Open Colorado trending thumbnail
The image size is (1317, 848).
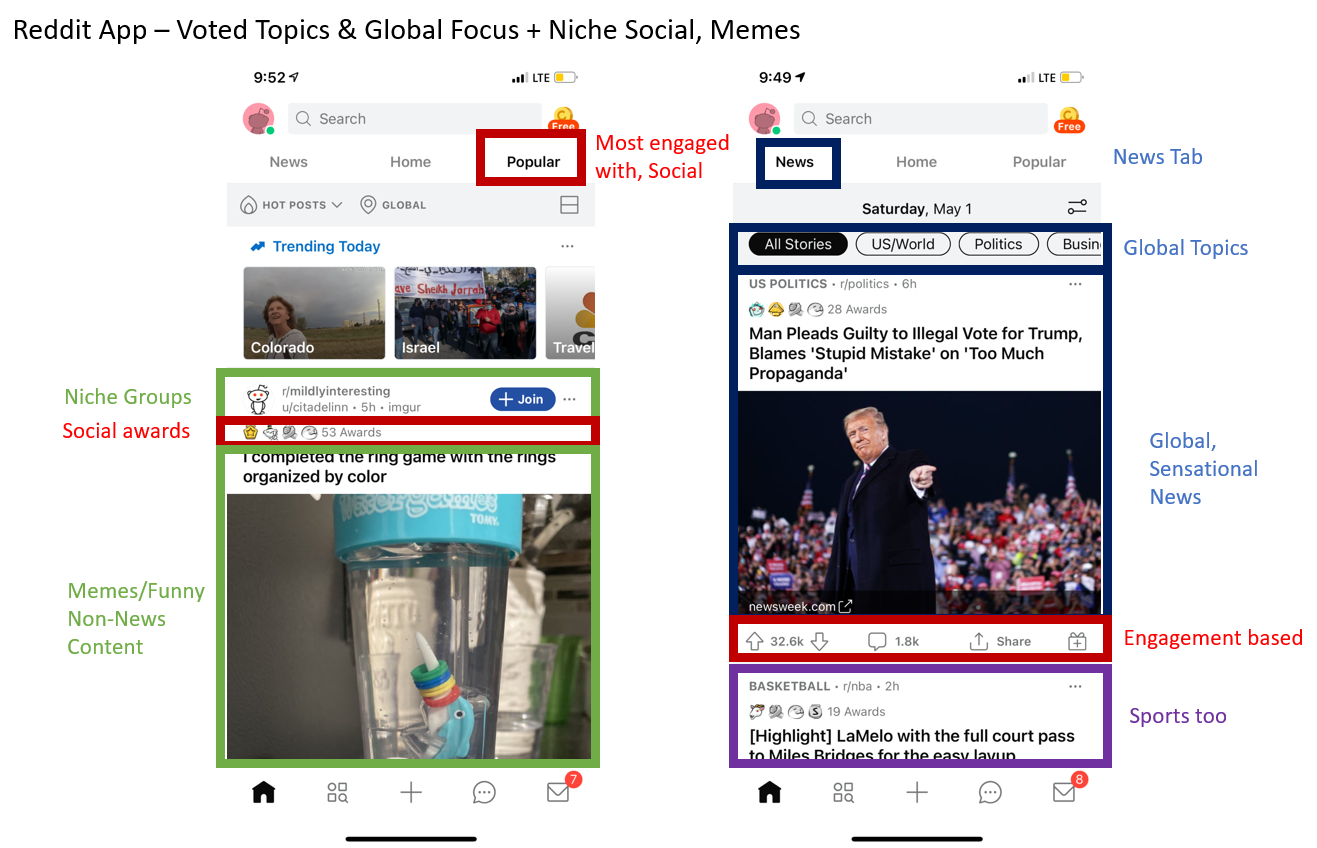point(314,313)
